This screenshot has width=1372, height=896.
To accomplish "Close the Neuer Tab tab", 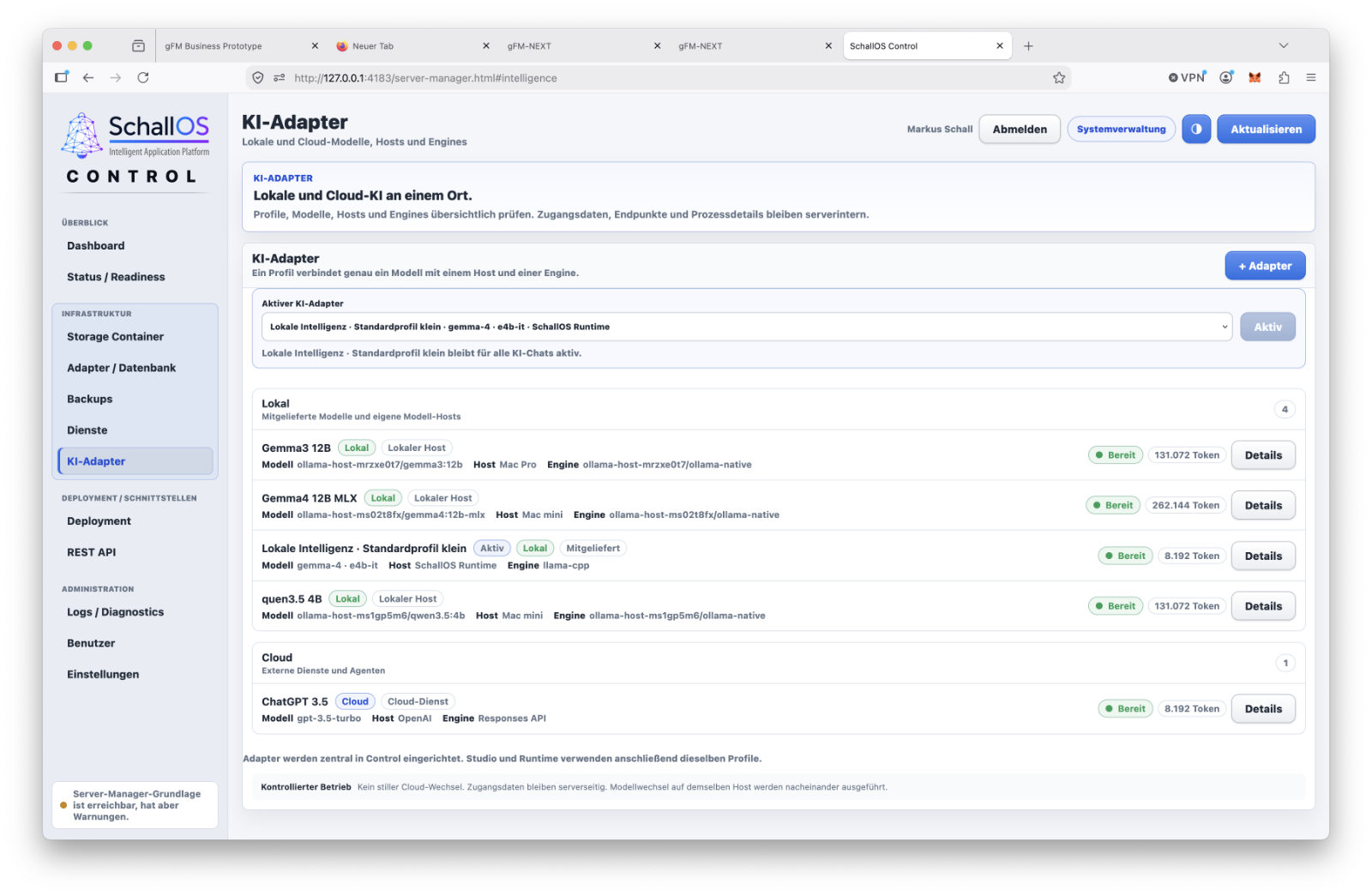I will click(486, 46).
